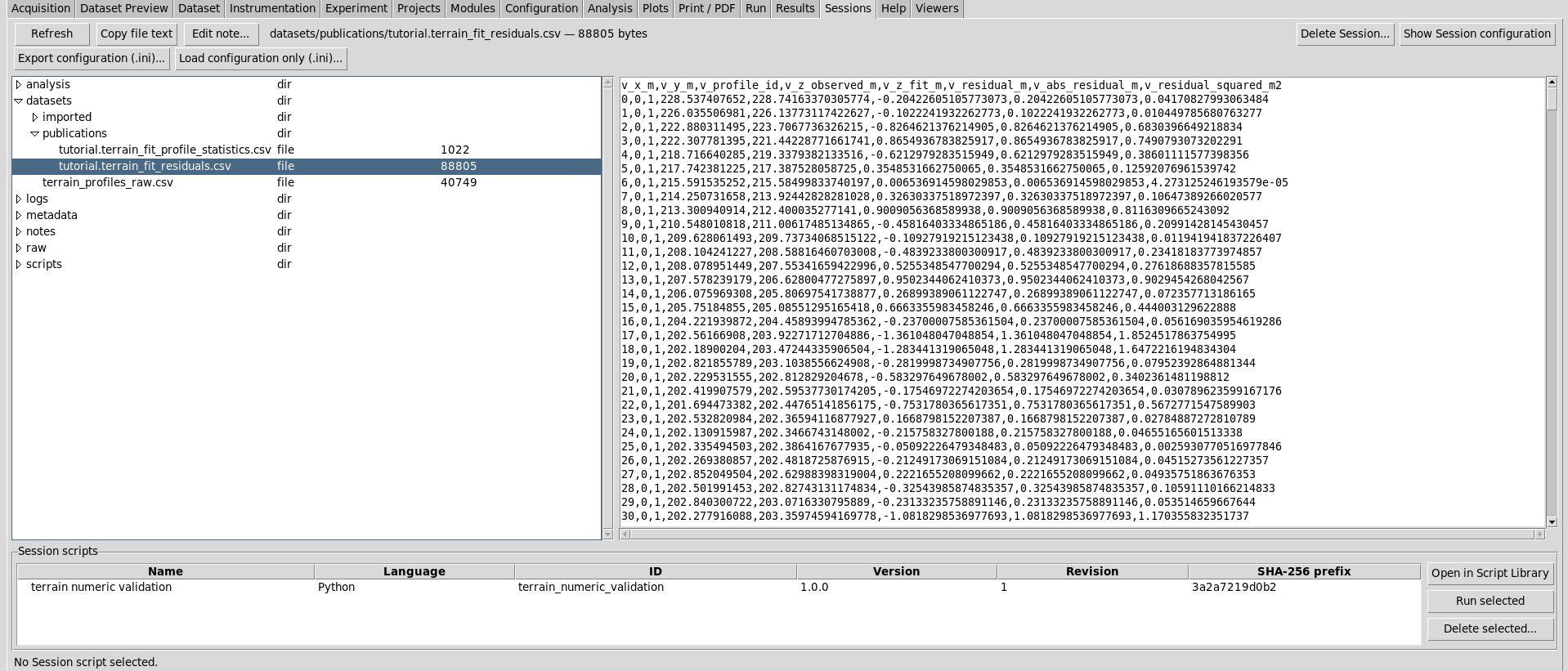Open in Script Library
Screen dimensions: 1568x671
click(1490, 573)
